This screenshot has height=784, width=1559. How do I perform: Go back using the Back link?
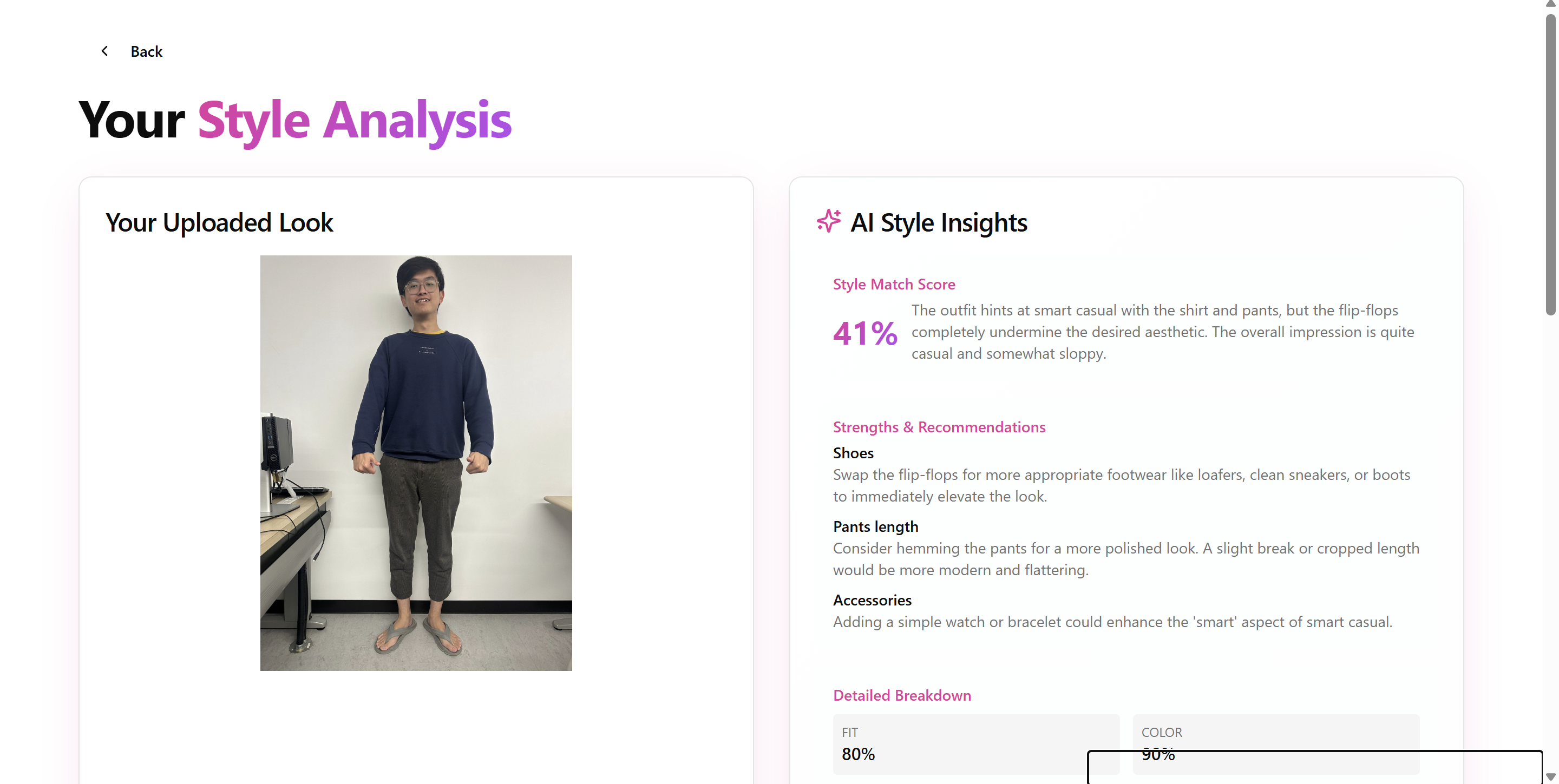[x=146, y=51]
